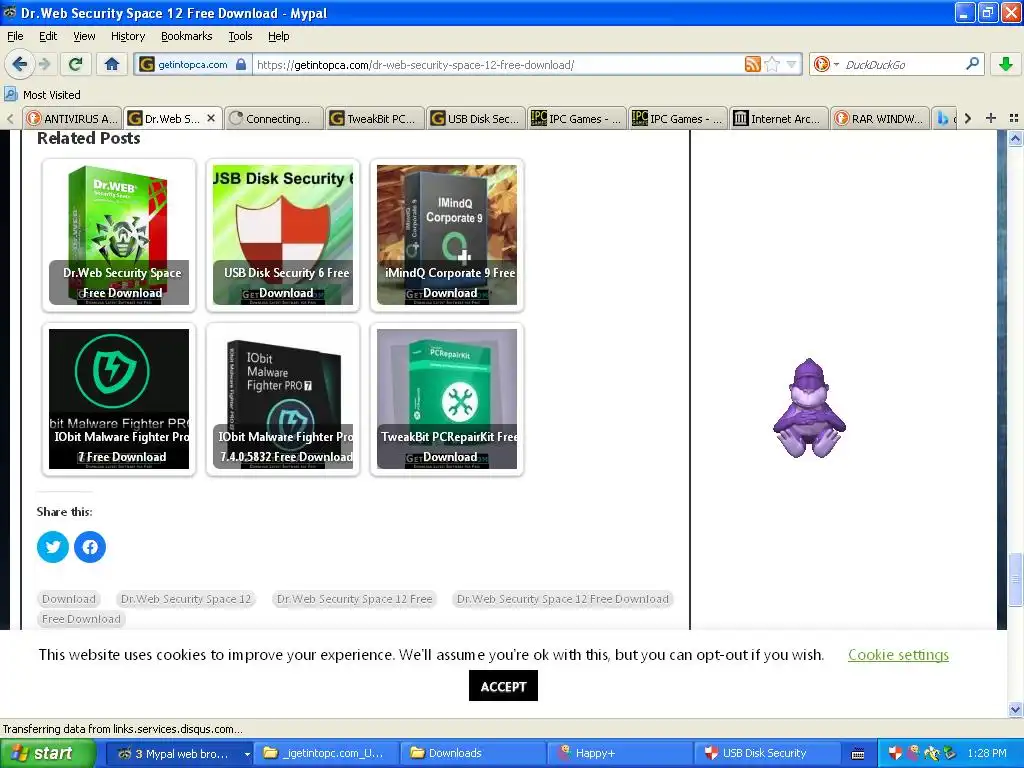Click the Forward navigation arrow

(45, 64)
